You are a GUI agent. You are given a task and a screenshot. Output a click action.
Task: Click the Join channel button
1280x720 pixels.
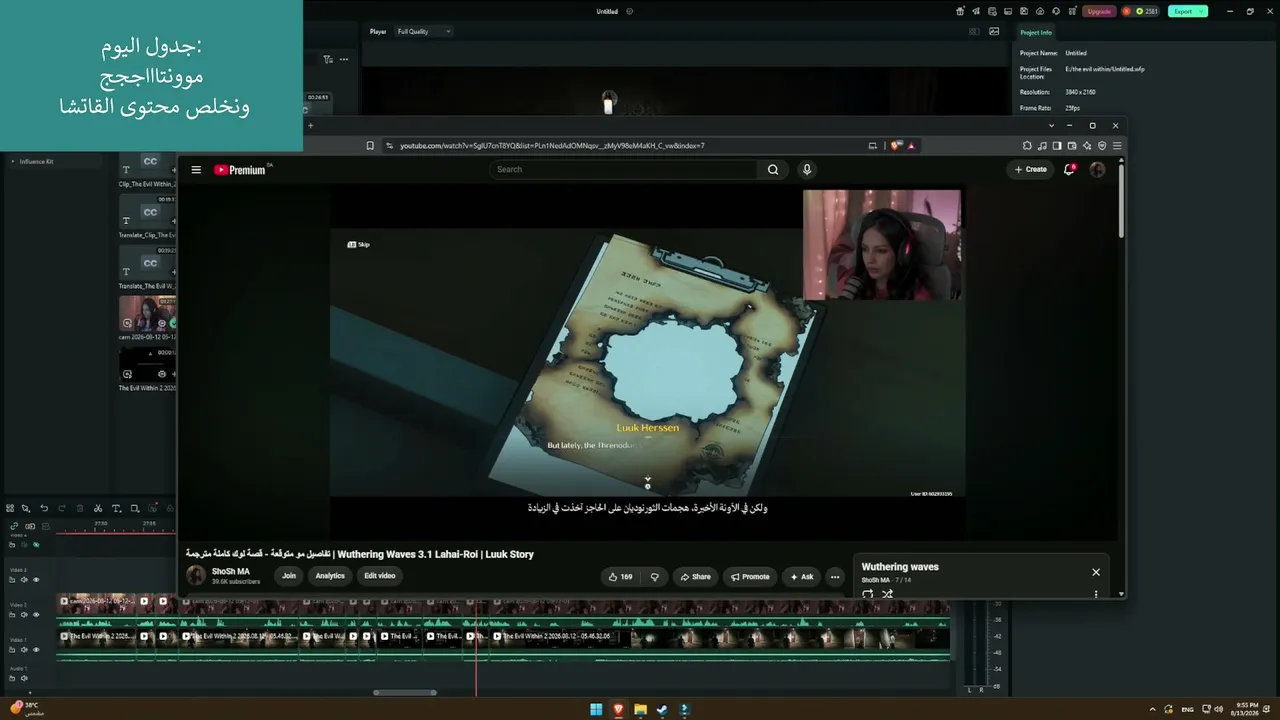289,576
